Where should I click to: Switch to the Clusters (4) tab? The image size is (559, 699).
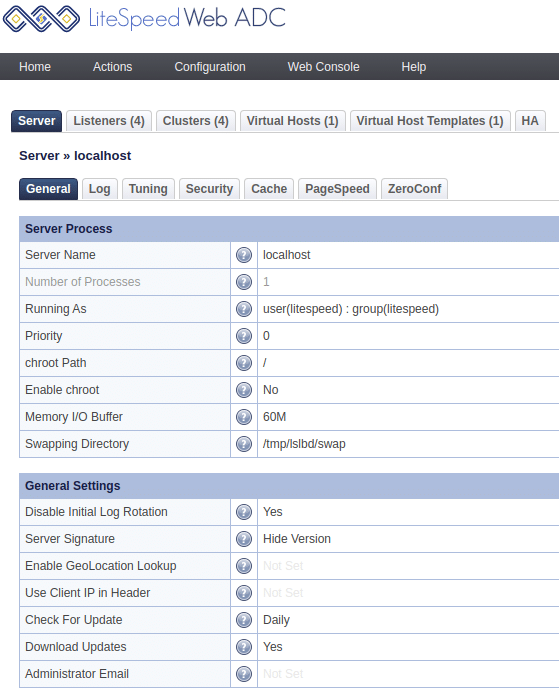196,121
